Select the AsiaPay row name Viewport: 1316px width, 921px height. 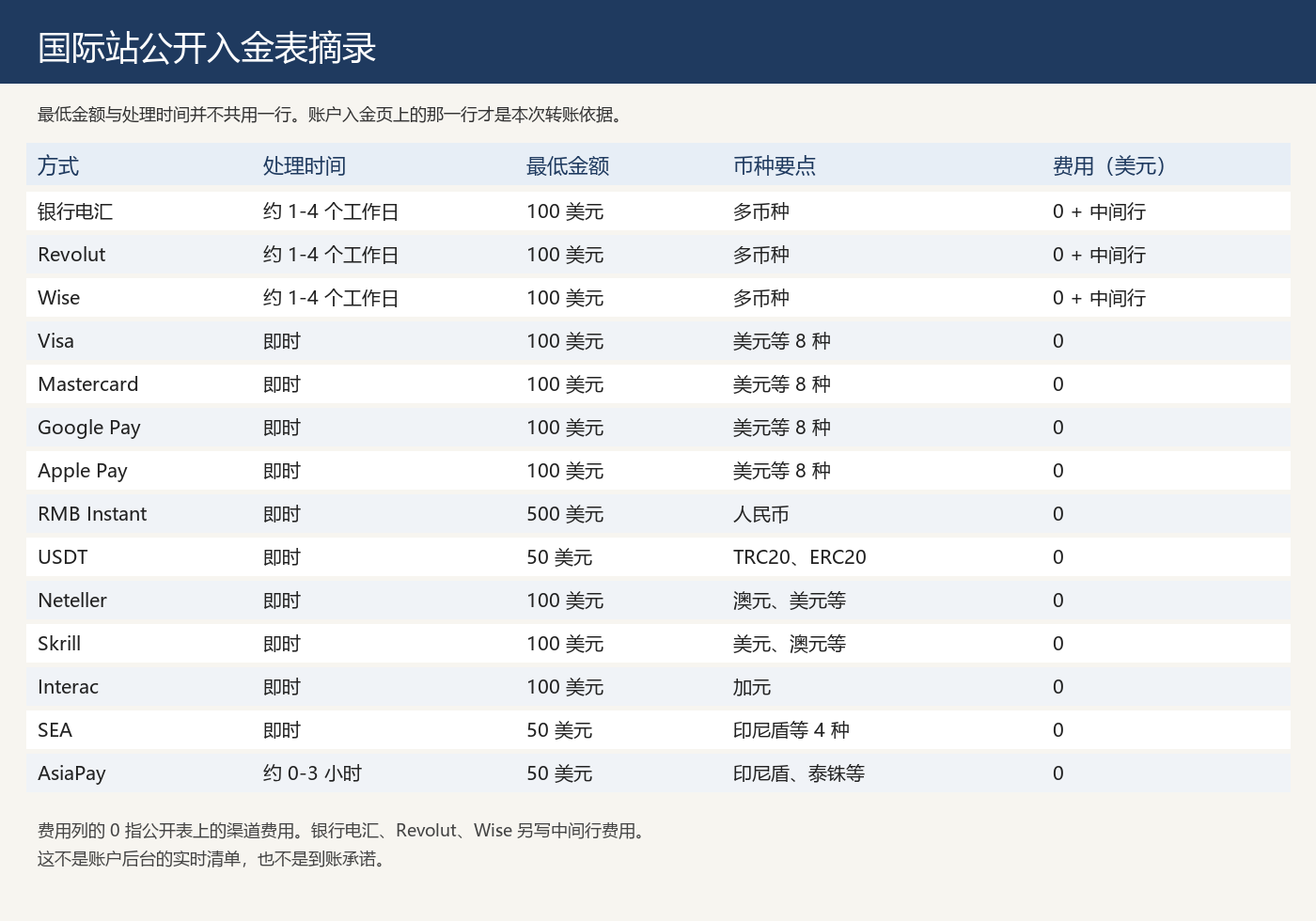pos(71,773)
